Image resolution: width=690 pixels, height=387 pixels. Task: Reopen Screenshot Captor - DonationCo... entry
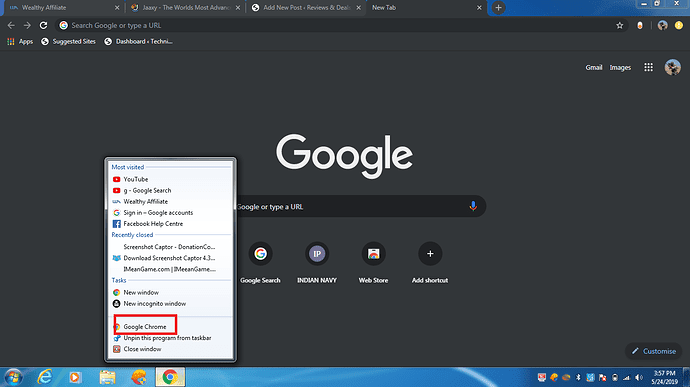171,247
